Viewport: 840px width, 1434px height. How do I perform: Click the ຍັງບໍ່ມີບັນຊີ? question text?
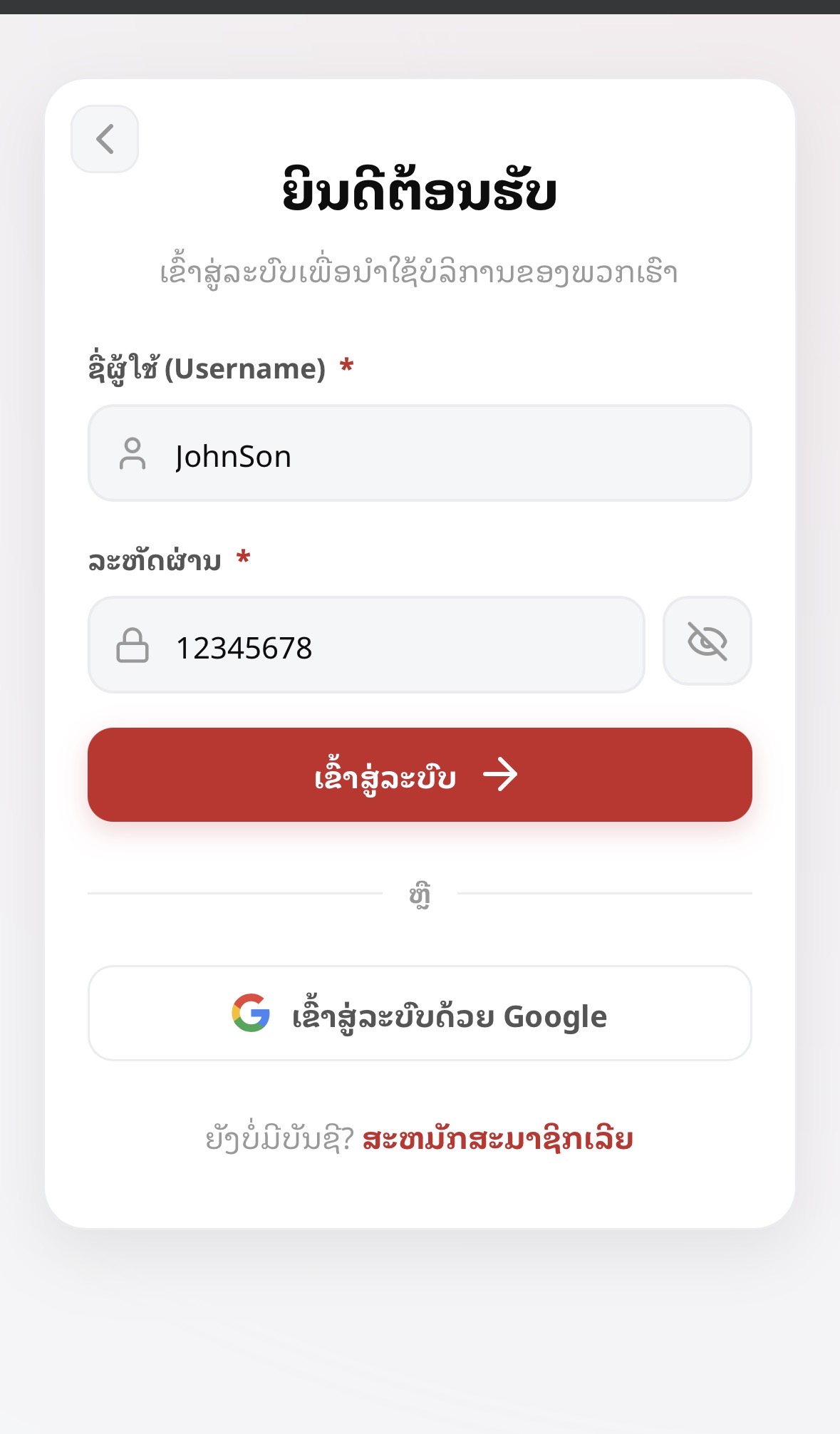279,1139
